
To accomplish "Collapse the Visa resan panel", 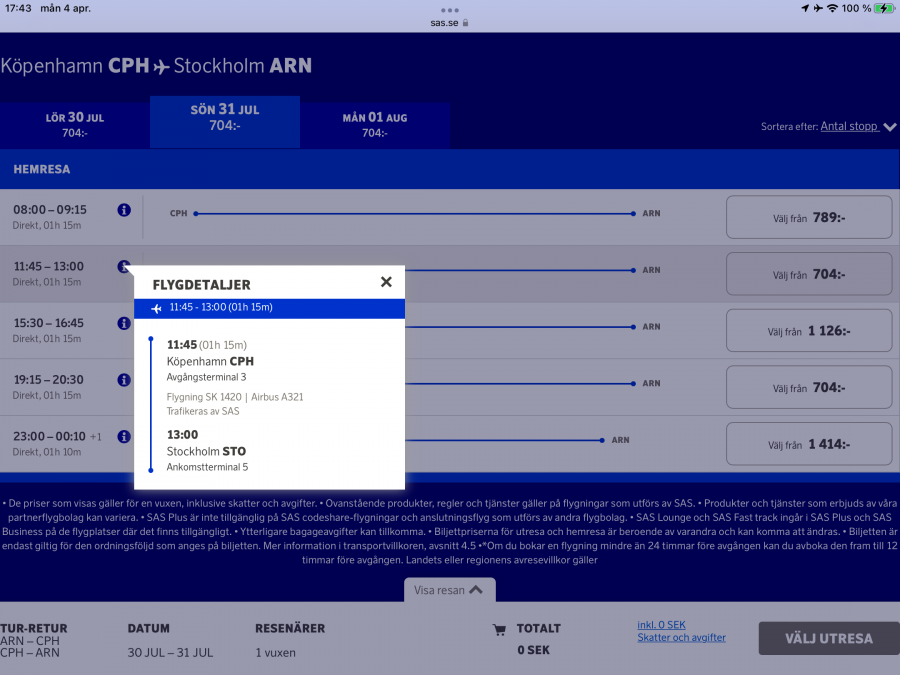I will click(x=449, y=590).
